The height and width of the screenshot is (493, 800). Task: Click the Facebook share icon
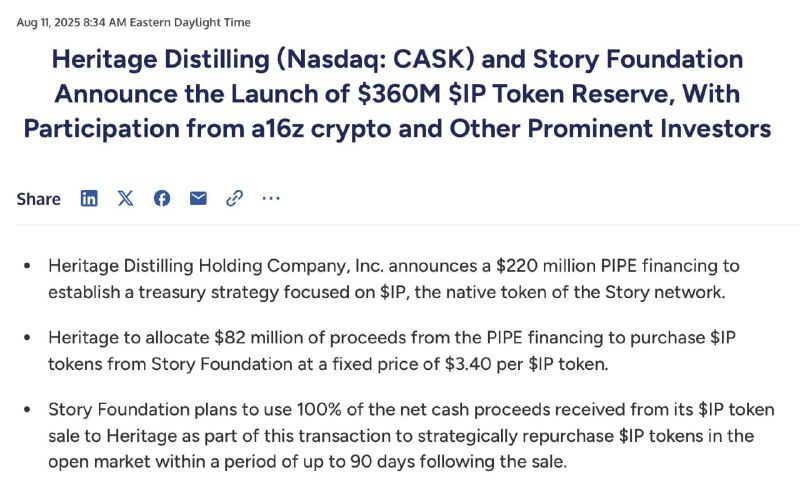tap(162, 198)
